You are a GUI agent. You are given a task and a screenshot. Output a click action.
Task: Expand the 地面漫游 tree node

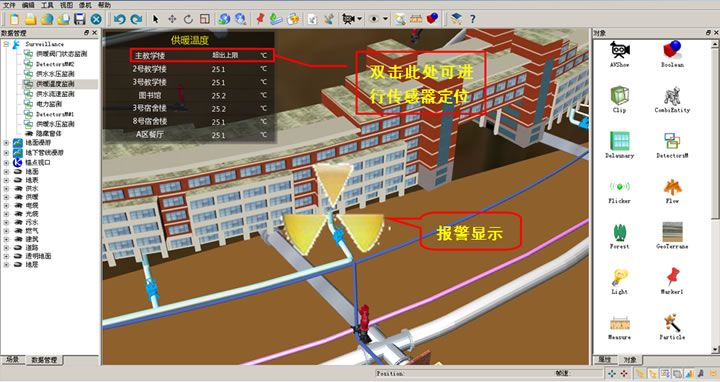tap(6, 143)
